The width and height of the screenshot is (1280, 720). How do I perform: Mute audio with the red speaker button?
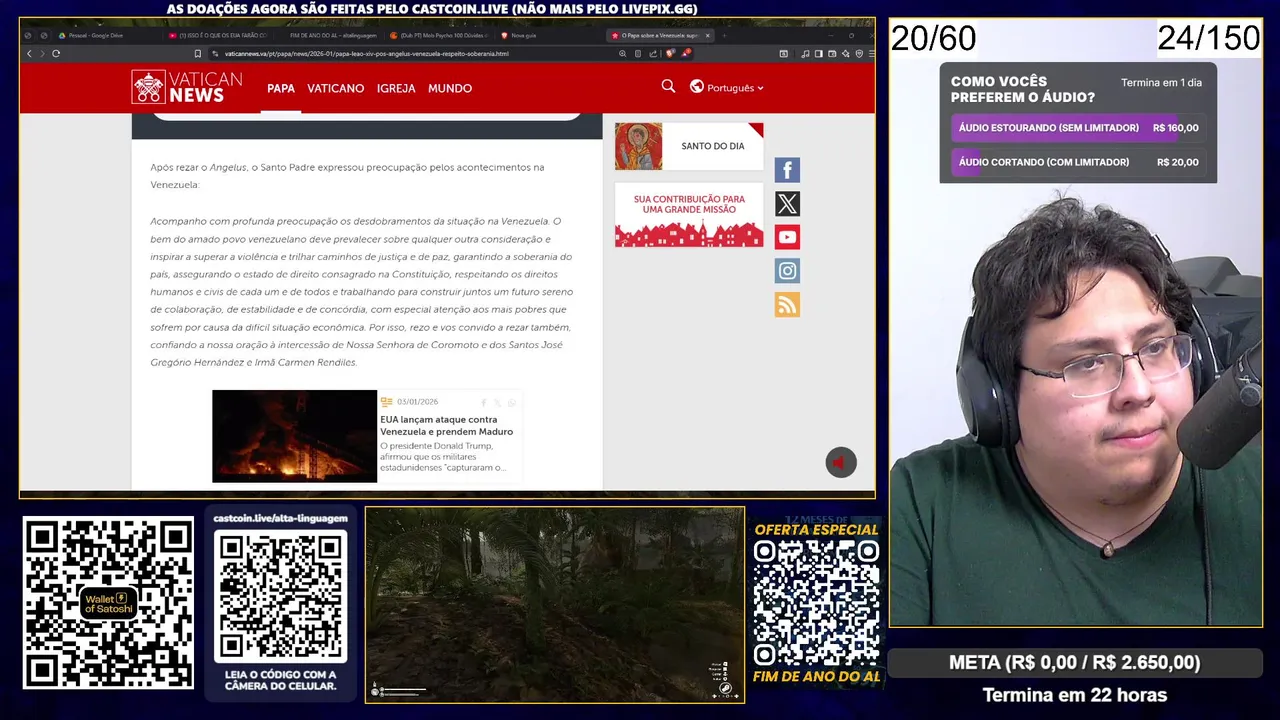pos(841,462)
